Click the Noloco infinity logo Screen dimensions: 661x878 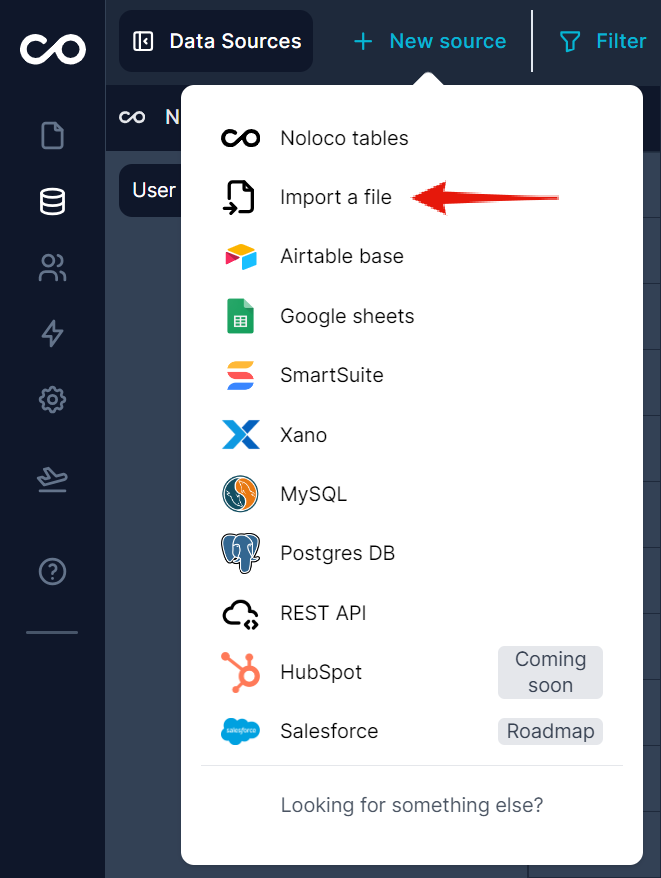[52, 48]
